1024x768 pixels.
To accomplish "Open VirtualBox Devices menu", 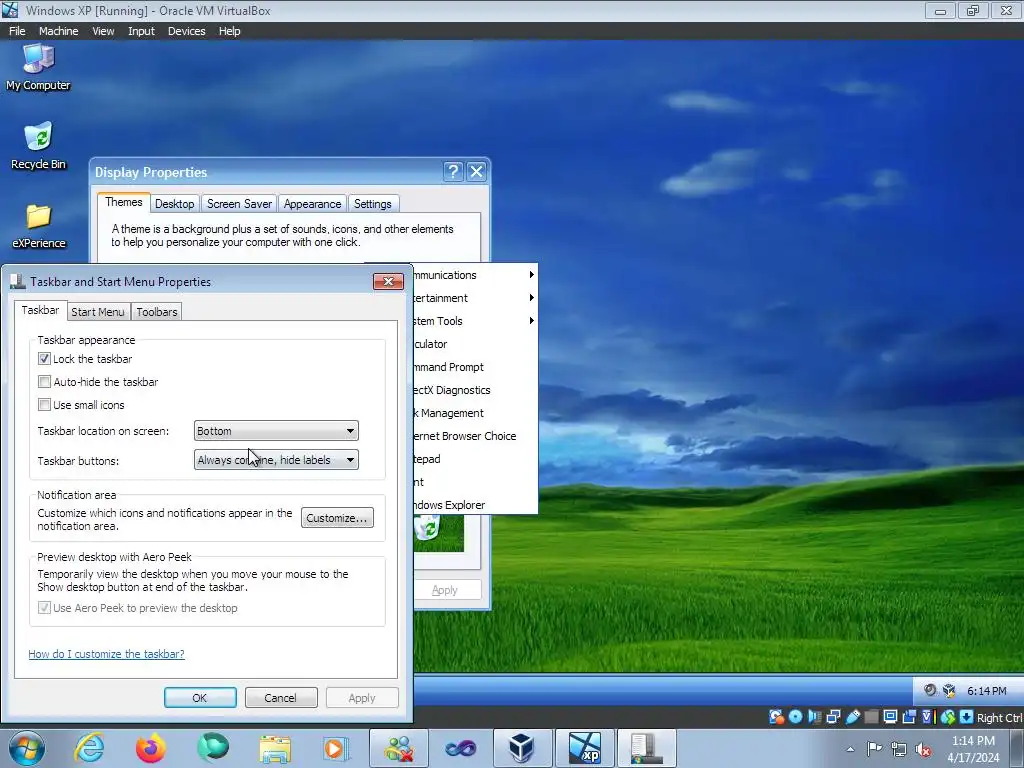I will (186, 31).
